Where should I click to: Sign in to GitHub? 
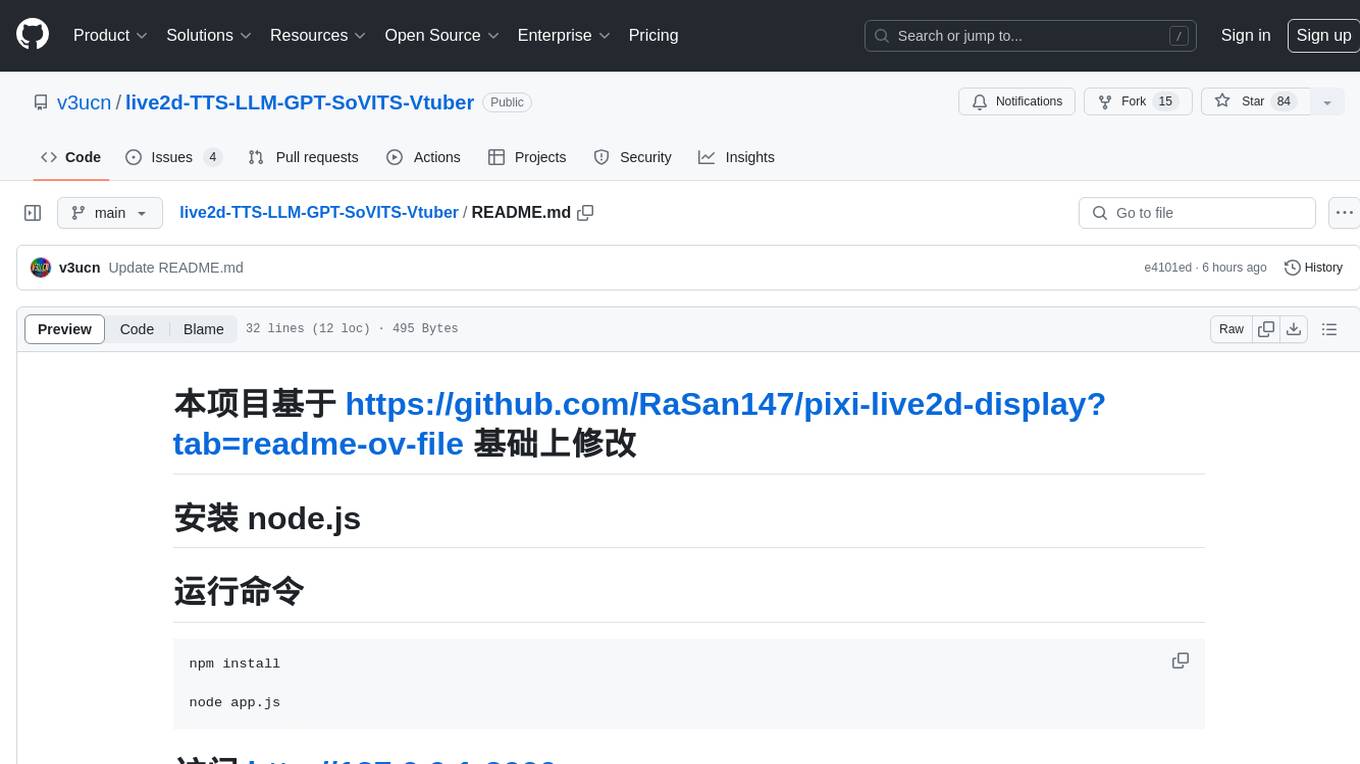point(1245,35)
